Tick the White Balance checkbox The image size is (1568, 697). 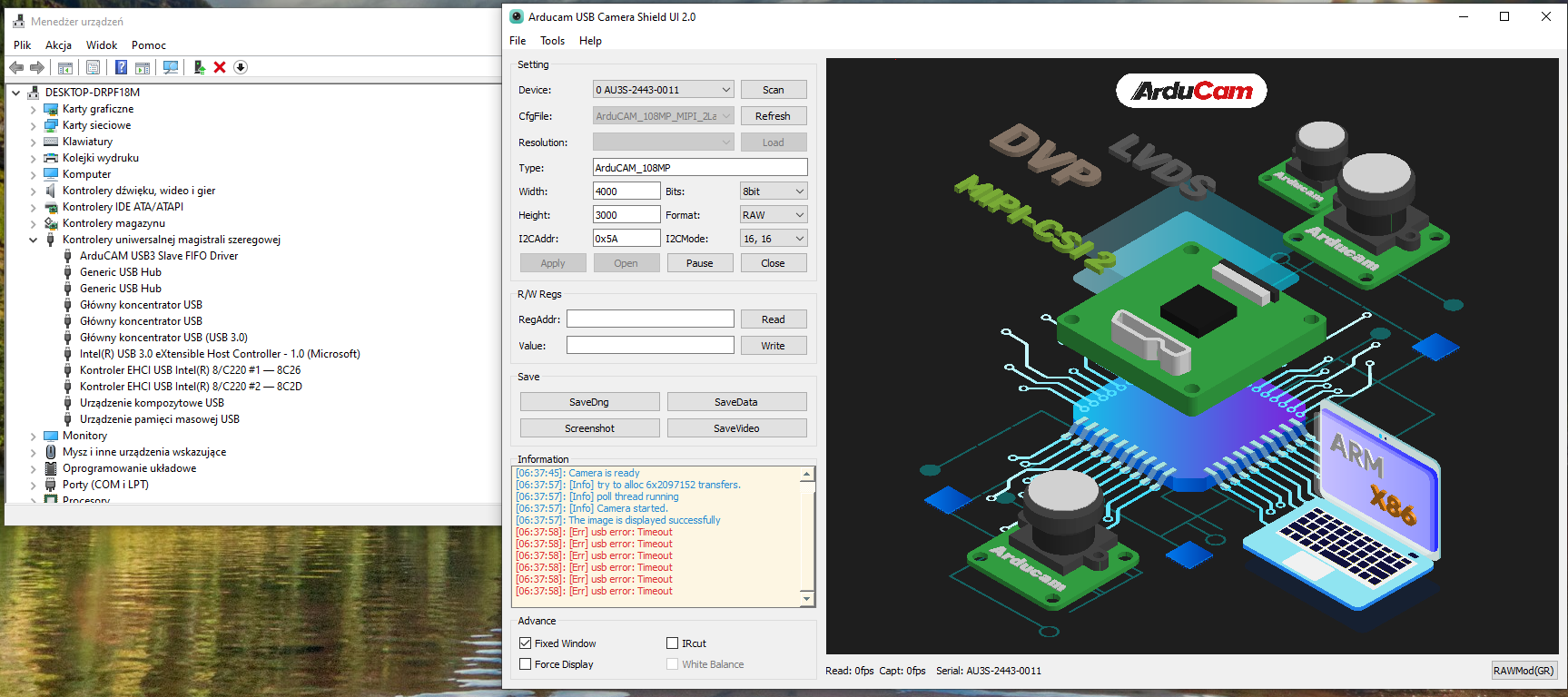coord(673,664)
